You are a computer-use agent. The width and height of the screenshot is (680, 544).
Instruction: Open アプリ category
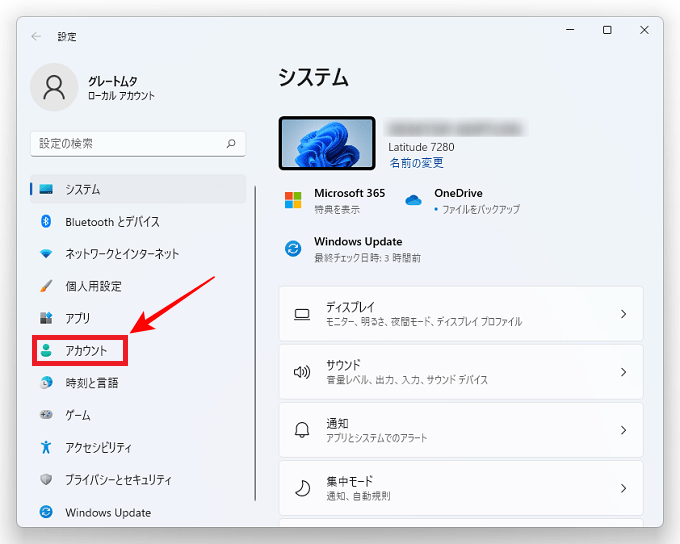coord(138,318)
